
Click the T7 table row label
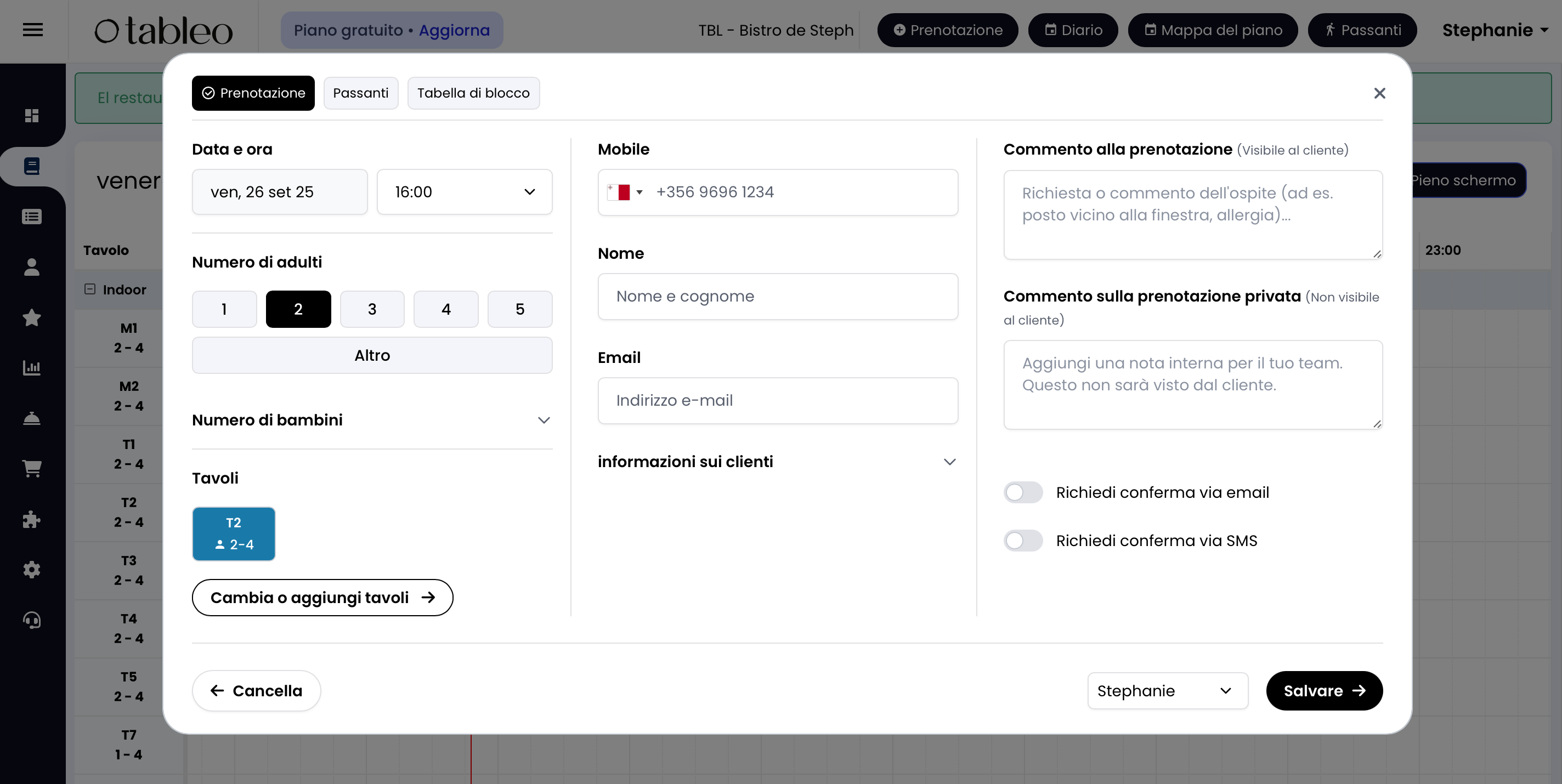coord(128,745)
